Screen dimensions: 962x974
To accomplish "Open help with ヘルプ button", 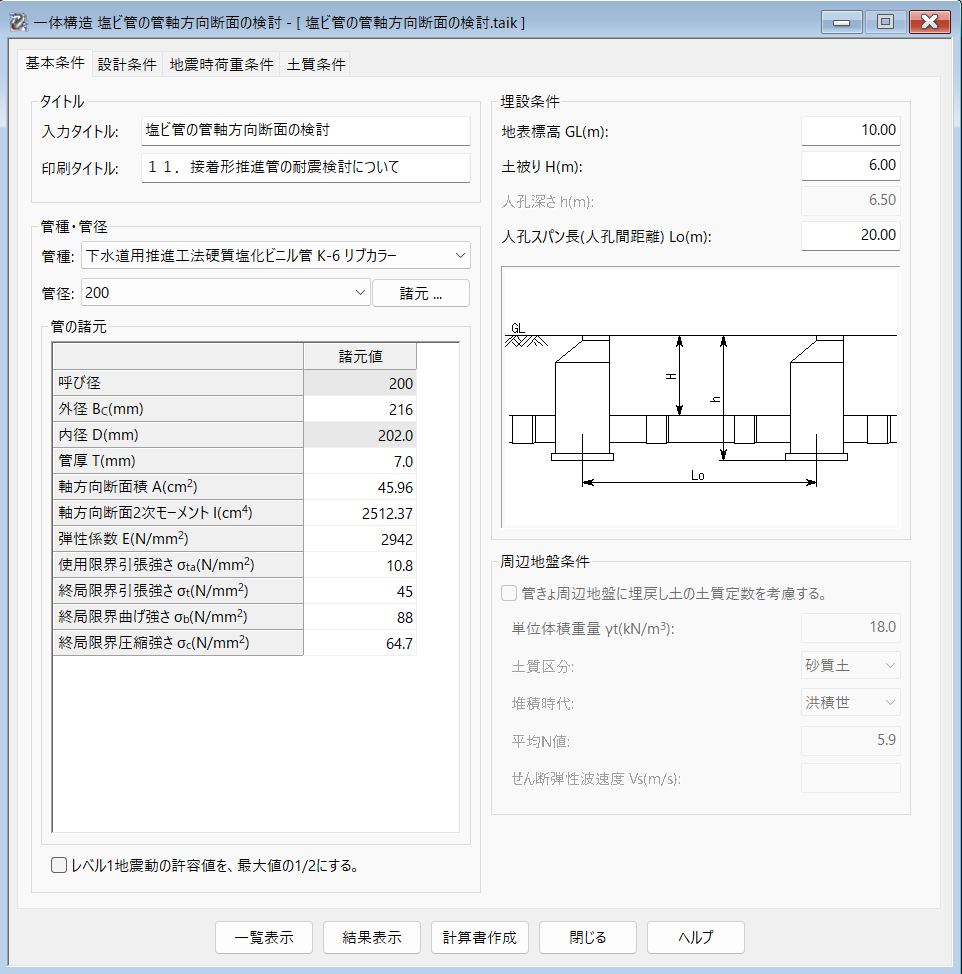I will click(x=695, y=937).
